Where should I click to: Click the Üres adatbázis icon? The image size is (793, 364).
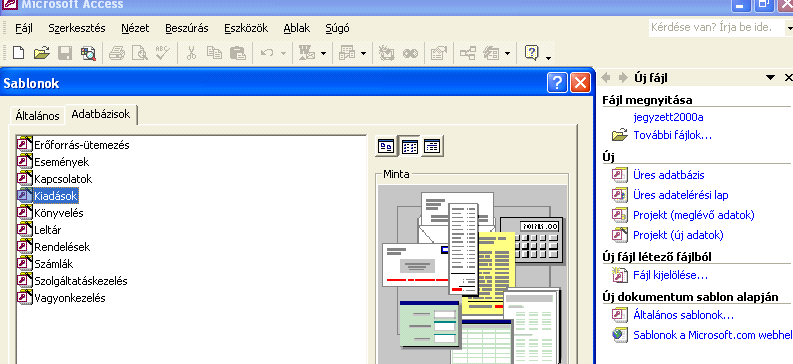620,175
